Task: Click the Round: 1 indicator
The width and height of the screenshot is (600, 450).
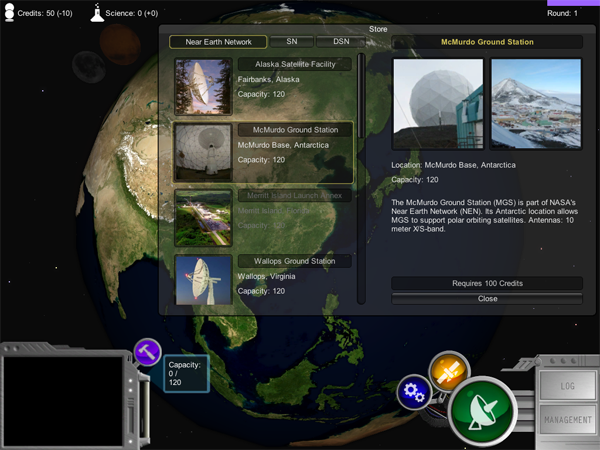Action: 562,13
